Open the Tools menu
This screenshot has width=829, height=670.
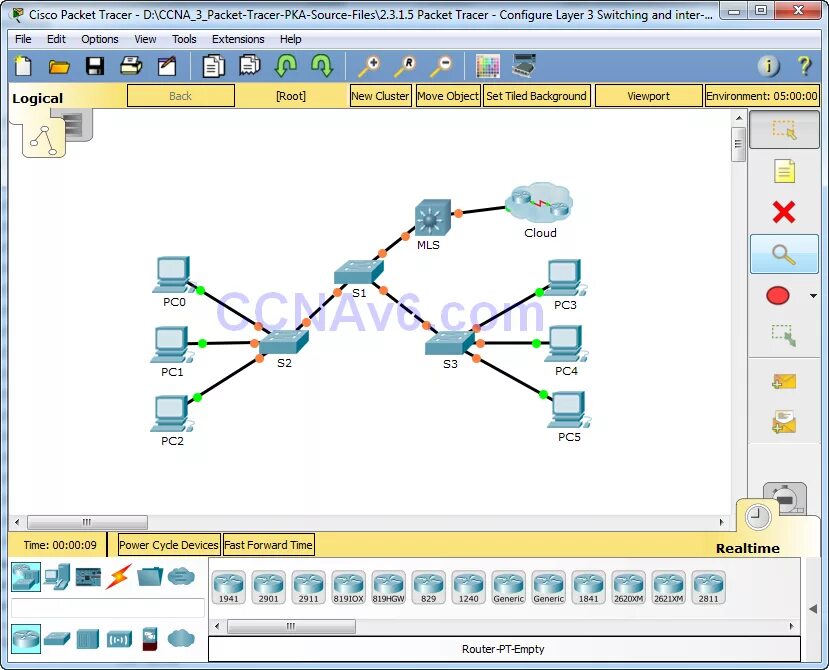click(x=184, y=39)
